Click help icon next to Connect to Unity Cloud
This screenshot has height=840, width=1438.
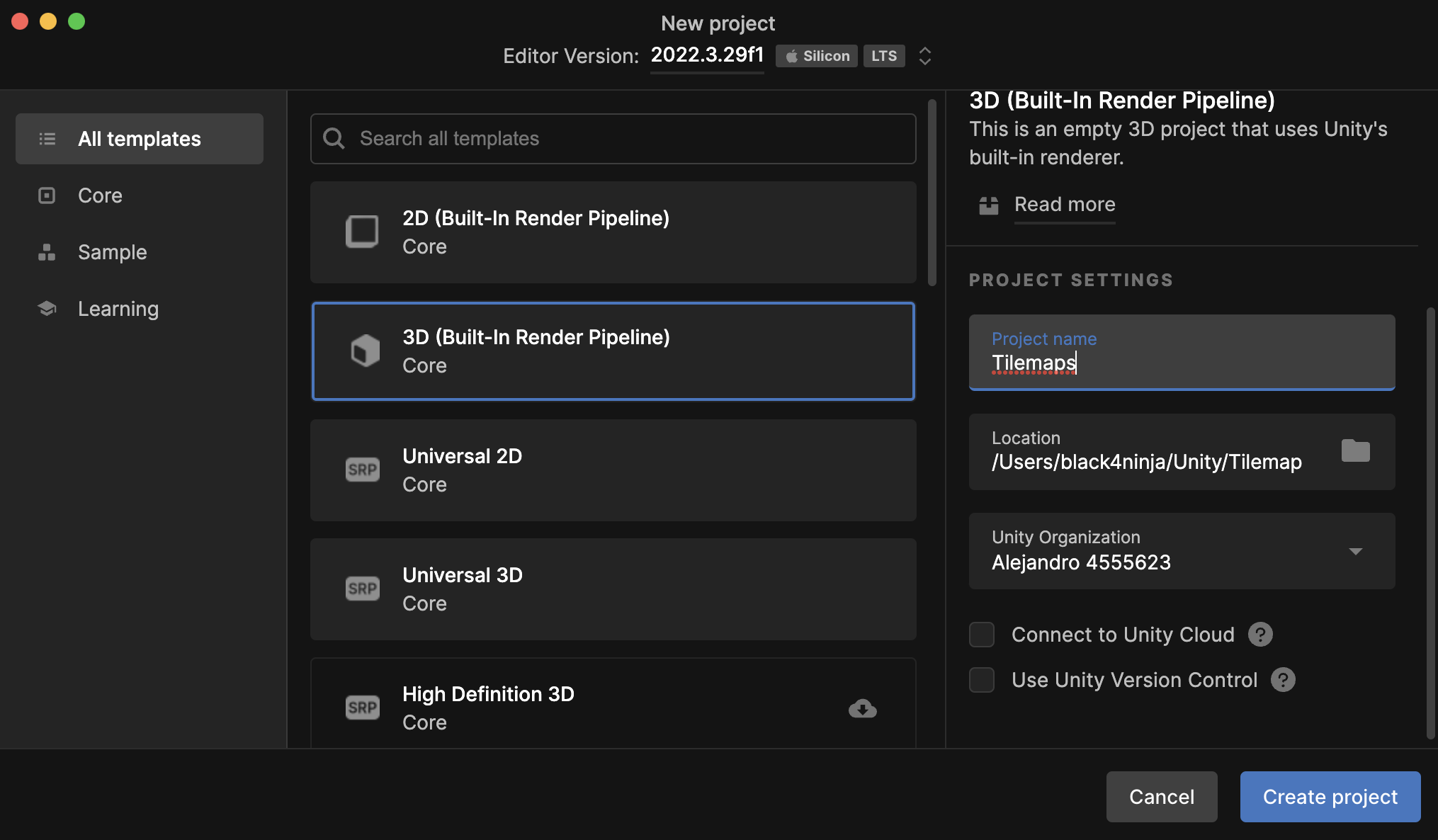[x=1260, y=635]
